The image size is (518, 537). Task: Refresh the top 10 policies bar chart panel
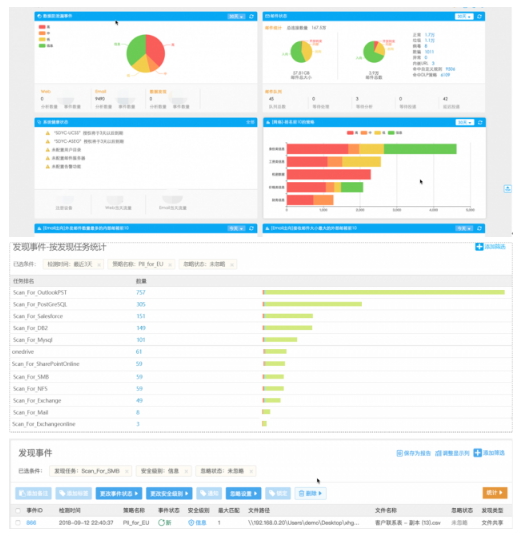(x=480, y=122)
